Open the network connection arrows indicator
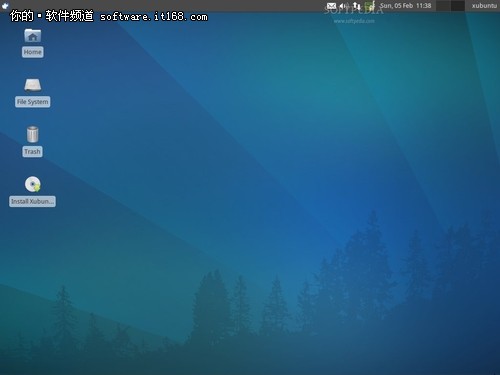The height and width of the screenshot is (375, 500). coord(357,6)
